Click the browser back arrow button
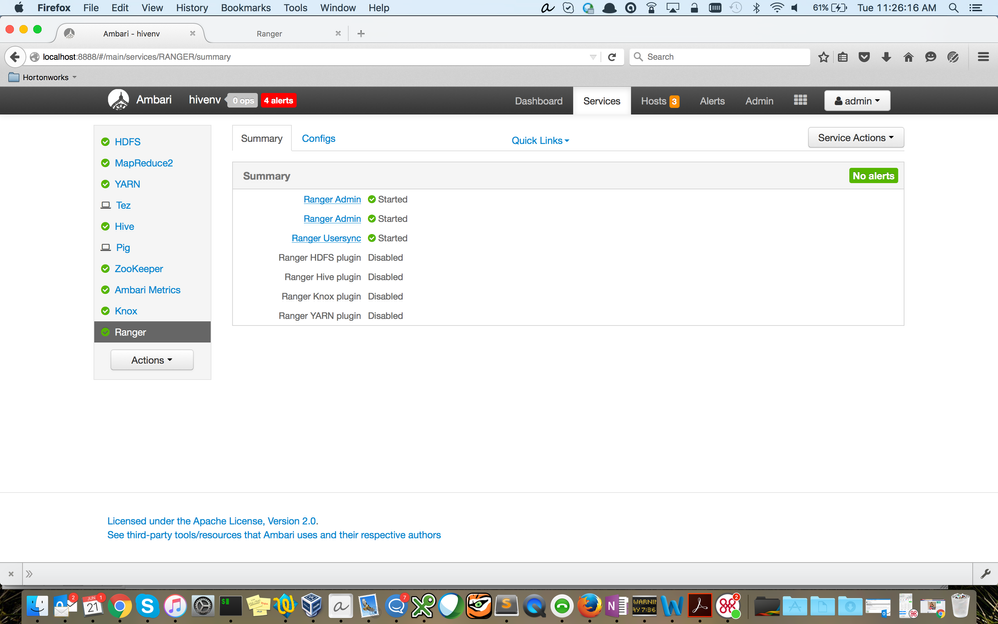998x624 pixels. pos(15,57)
